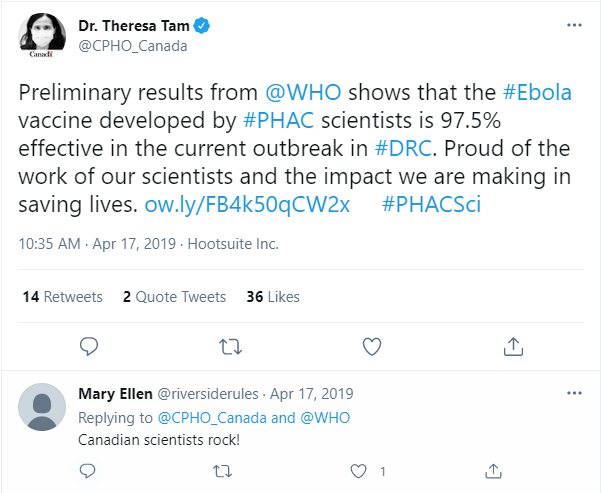Open more options for main tweet
This screenshot has width=601, height=493.
(572, 23)
